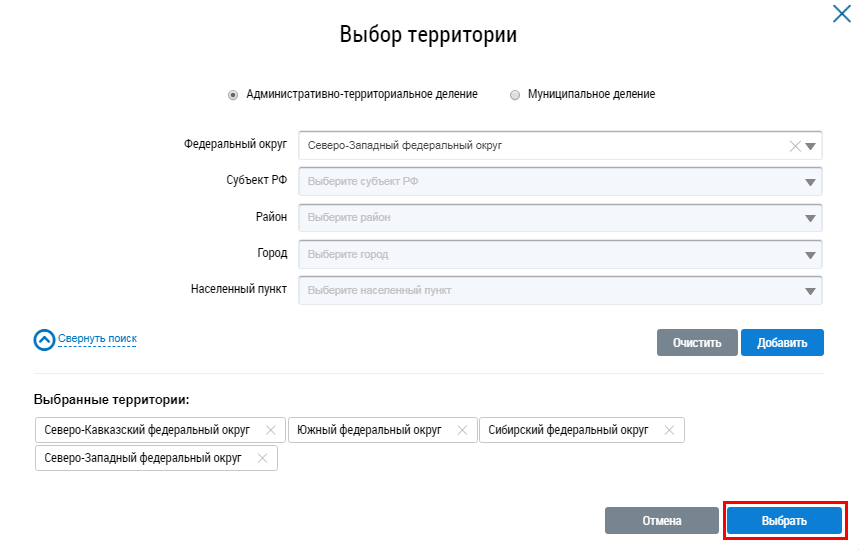Image resolution: width=859 pixels, height=550 pixels.
Task: Remove Южный федеральный округ tag
Action: pos(462,430)
